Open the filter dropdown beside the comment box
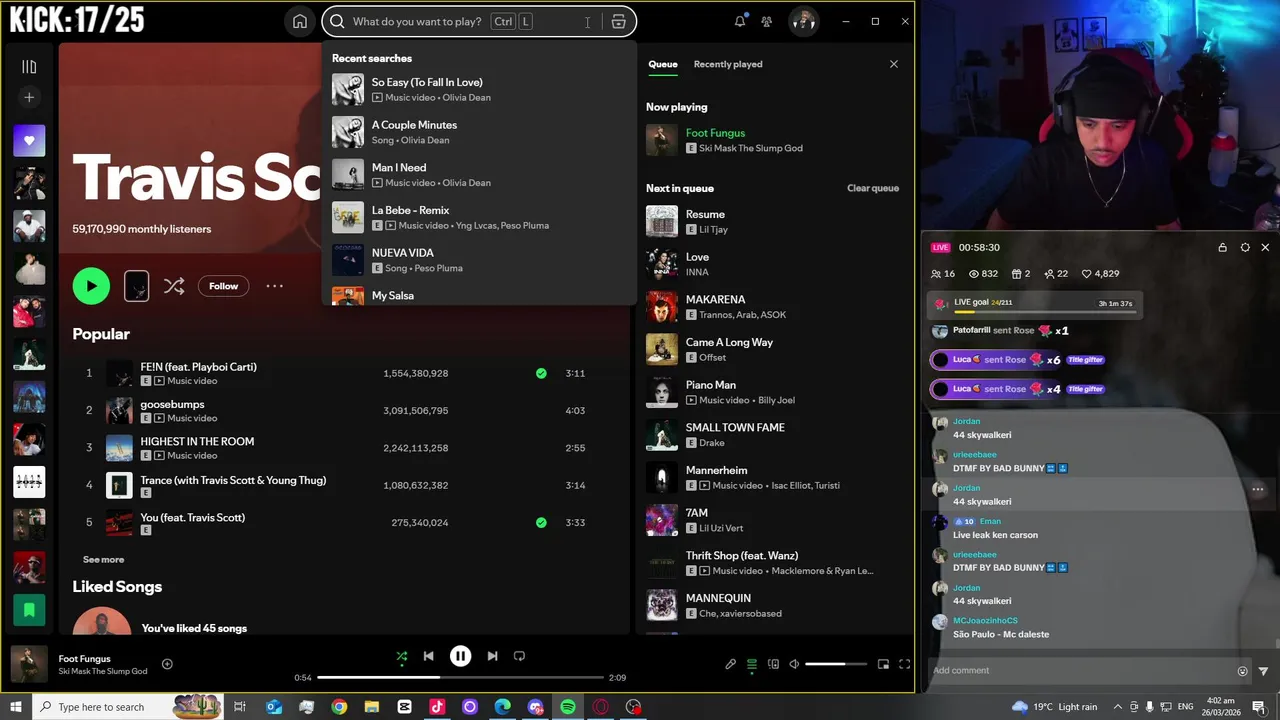Screen dimensions: 1280x720 coord(1263,671)
